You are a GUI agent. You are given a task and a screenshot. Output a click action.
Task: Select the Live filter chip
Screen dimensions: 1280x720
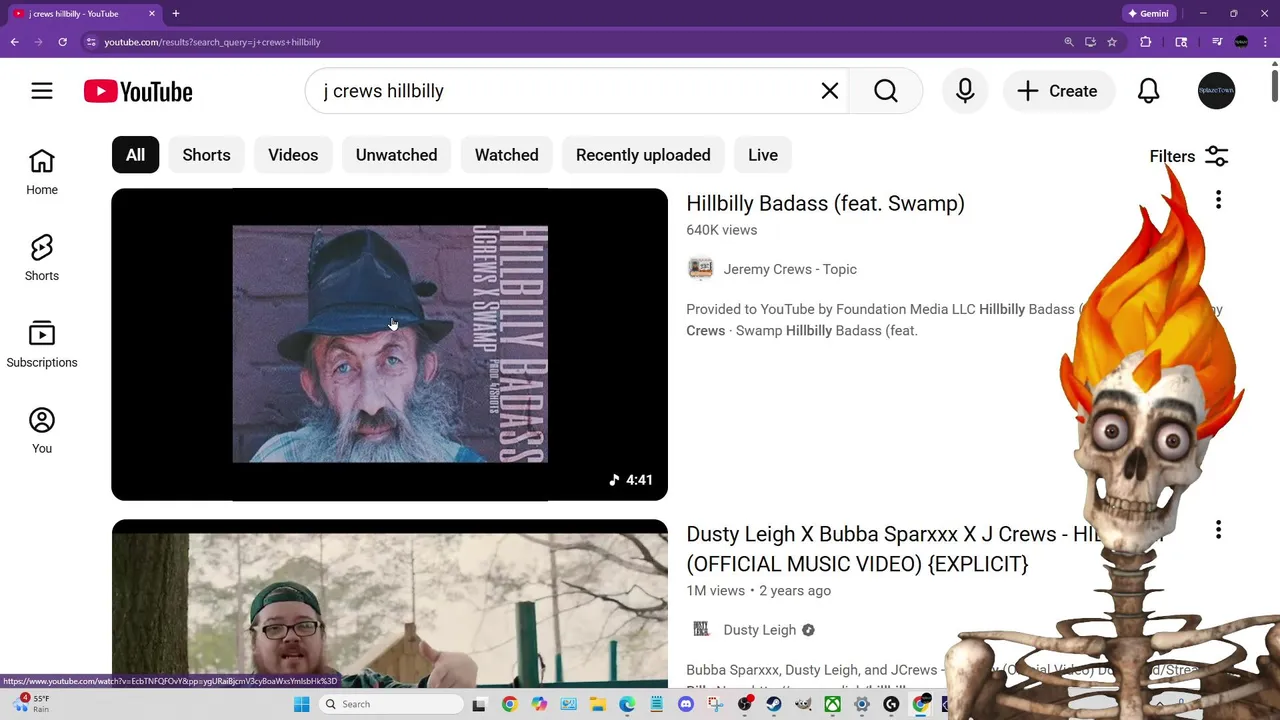pyautogui.click(x=762, y=155)
